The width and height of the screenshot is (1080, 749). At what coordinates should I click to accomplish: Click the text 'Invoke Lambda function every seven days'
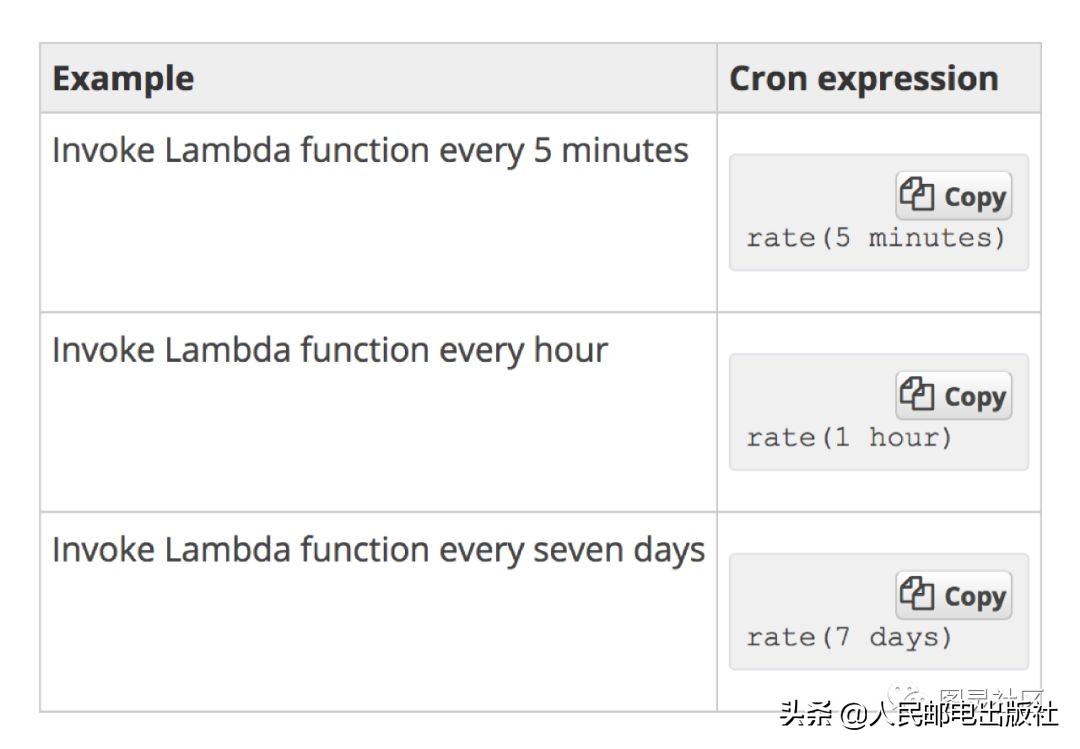click(x=378, y=550)
